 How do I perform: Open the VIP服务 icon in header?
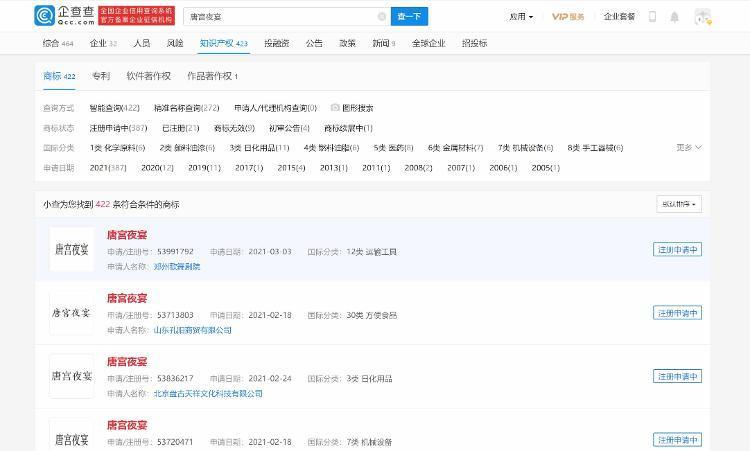(x=568, y=17)
